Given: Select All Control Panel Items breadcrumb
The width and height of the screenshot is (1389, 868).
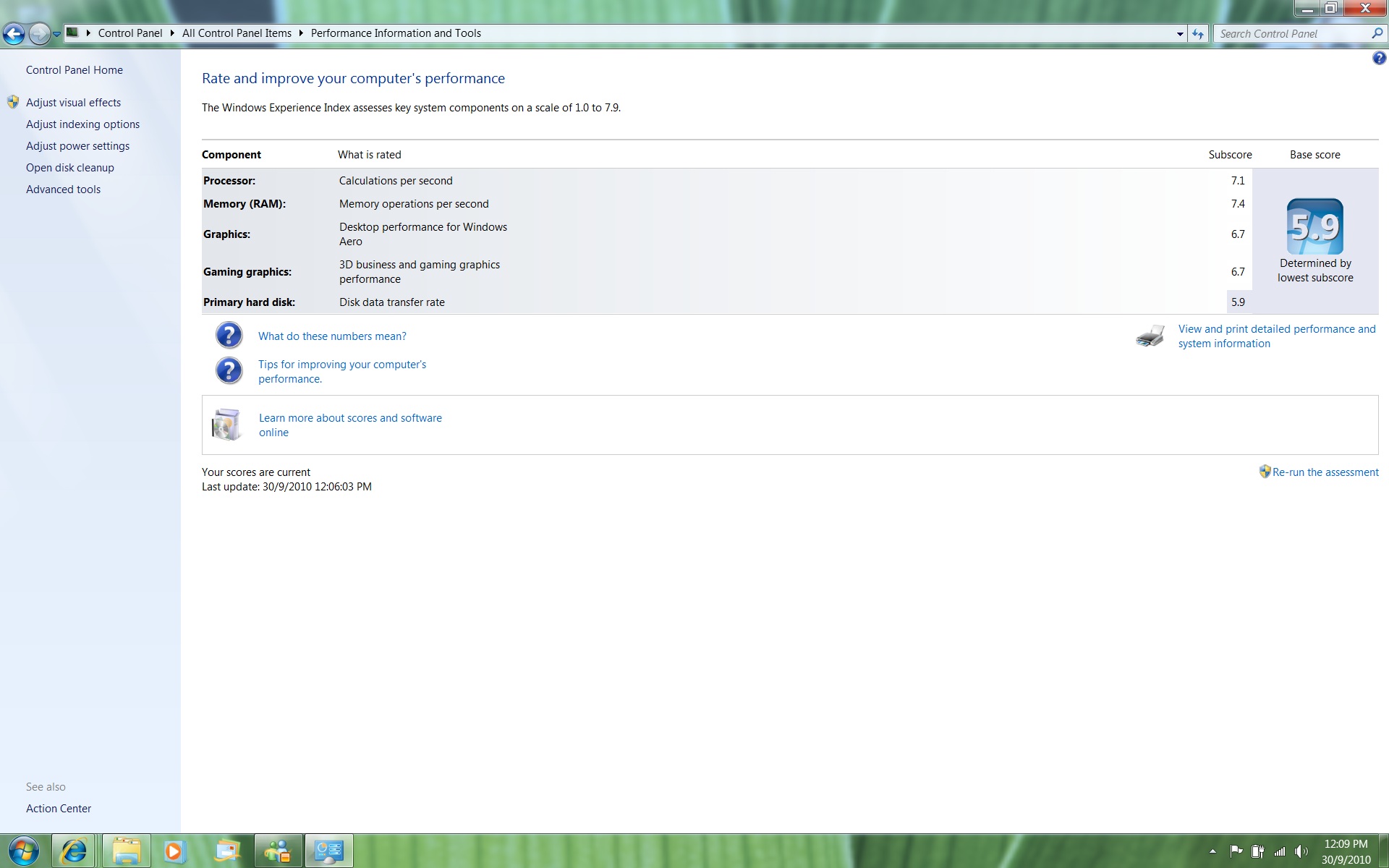Looking at the screenshot, I should [x=237, y=33].
